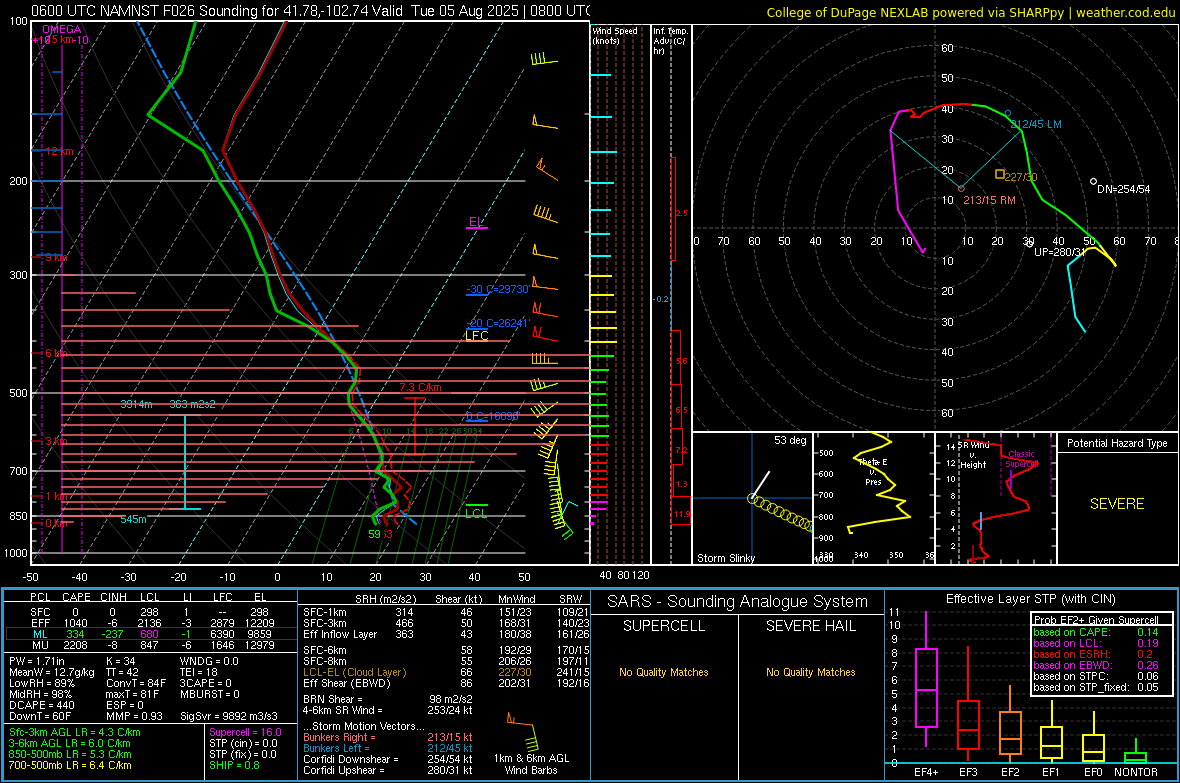Select the MU parcel row

[151, 645]
